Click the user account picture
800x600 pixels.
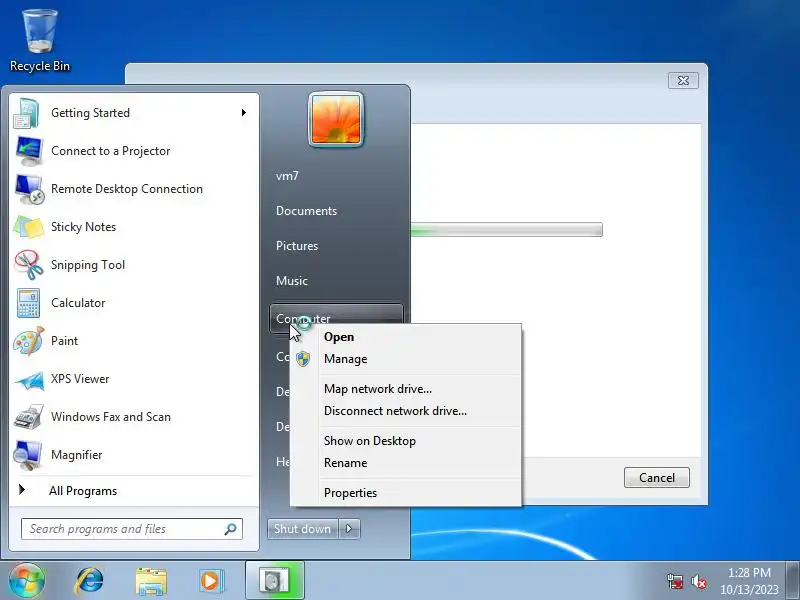coord(336,119)
